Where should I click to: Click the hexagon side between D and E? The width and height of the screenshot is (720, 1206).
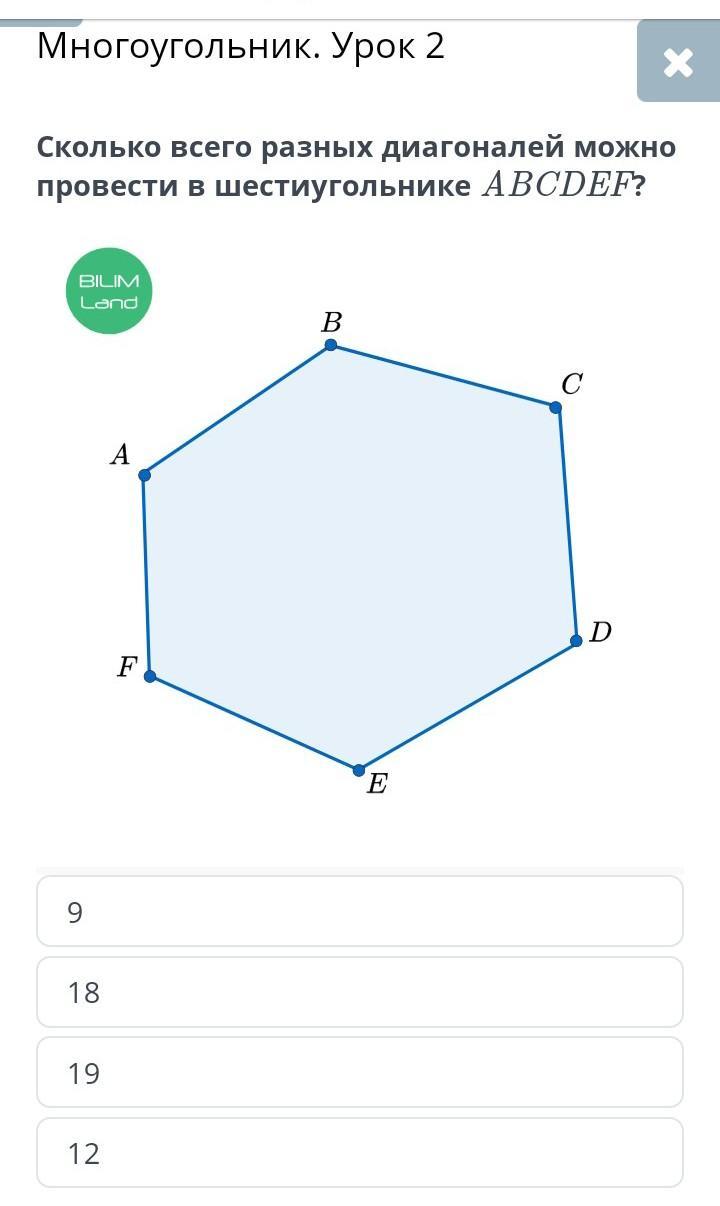point(468,705)
